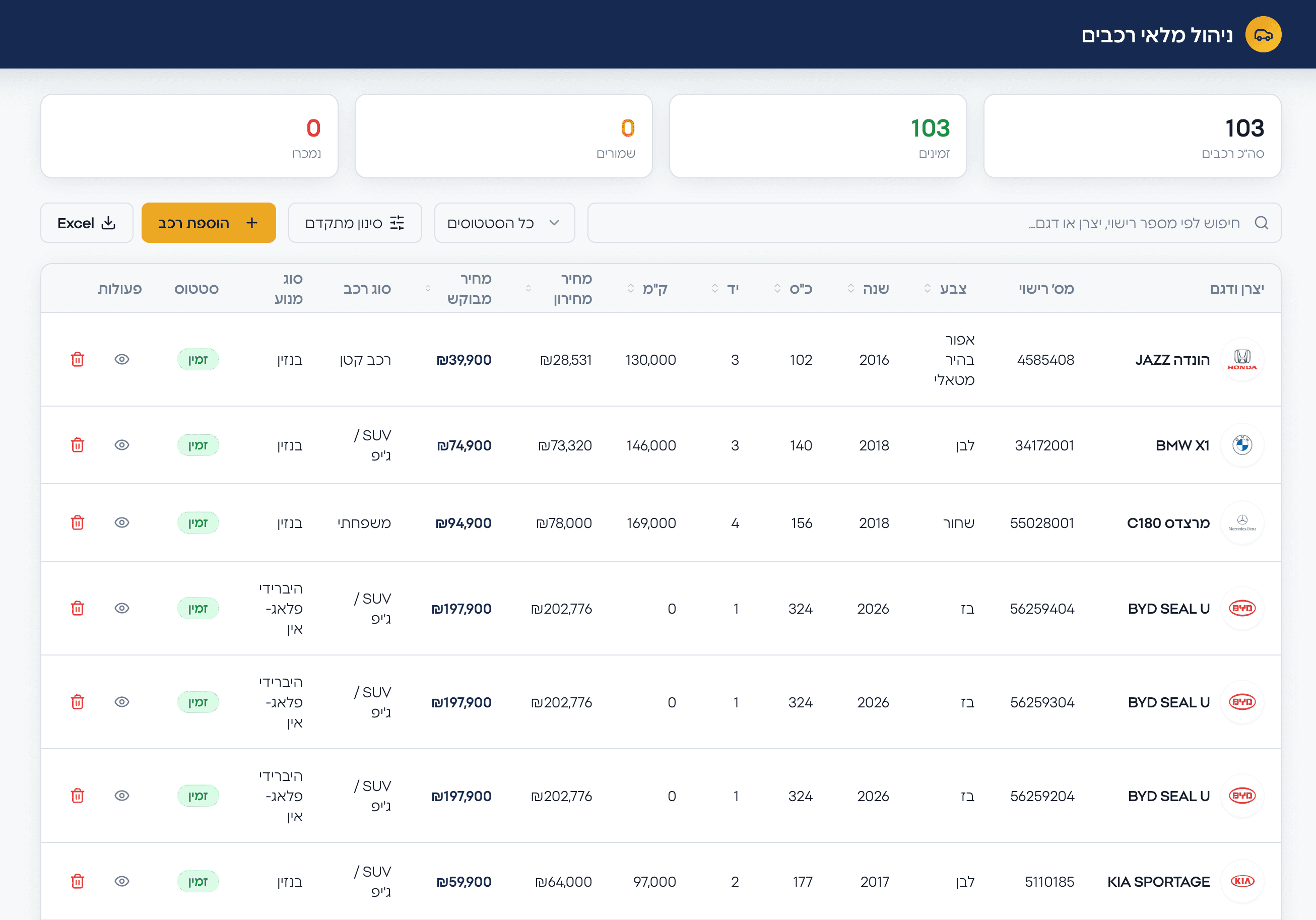
Task: Click eye icon for Mercedes C180 row
Action: 121,522
